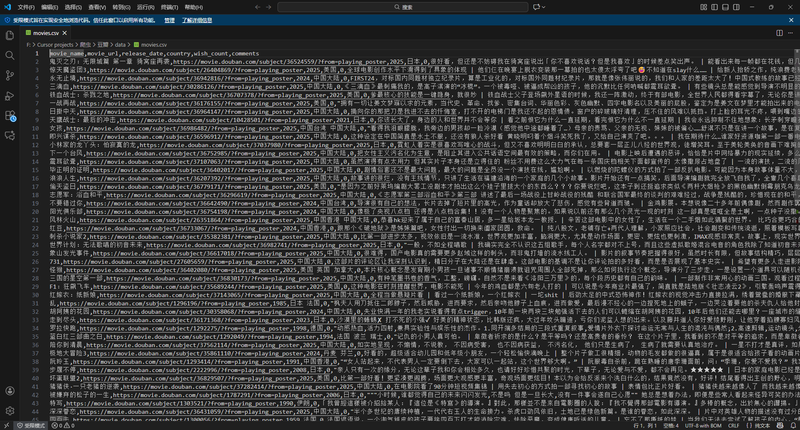Open the Search view in activity bar

coord(10,55)
